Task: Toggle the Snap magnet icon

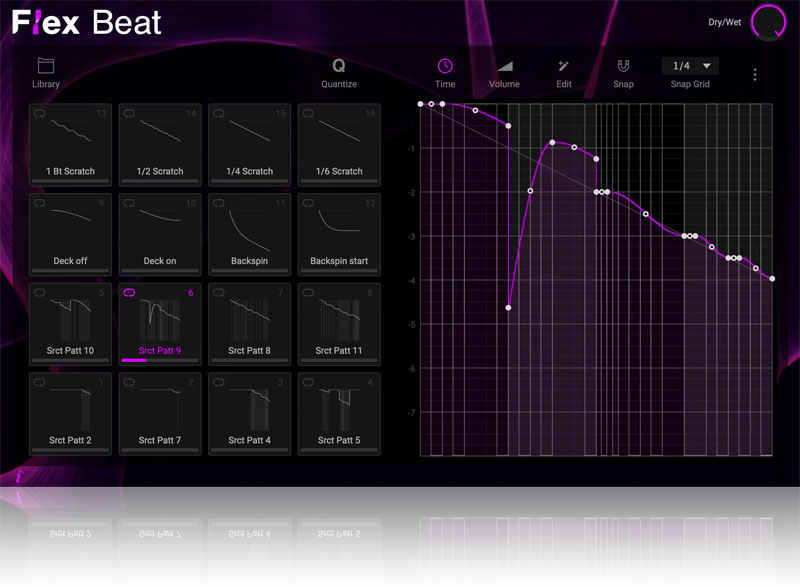Action: [623, 66]
